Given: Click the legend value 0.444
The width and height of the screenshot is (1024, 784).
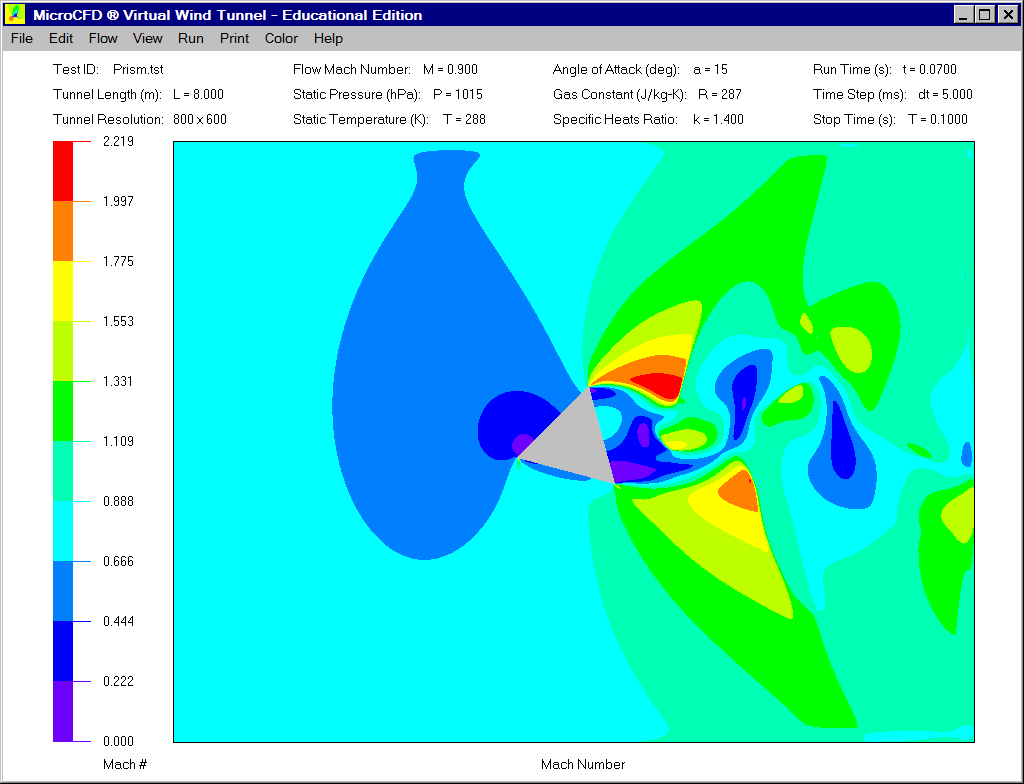Looking at the screenshot, I should point(118,621).
